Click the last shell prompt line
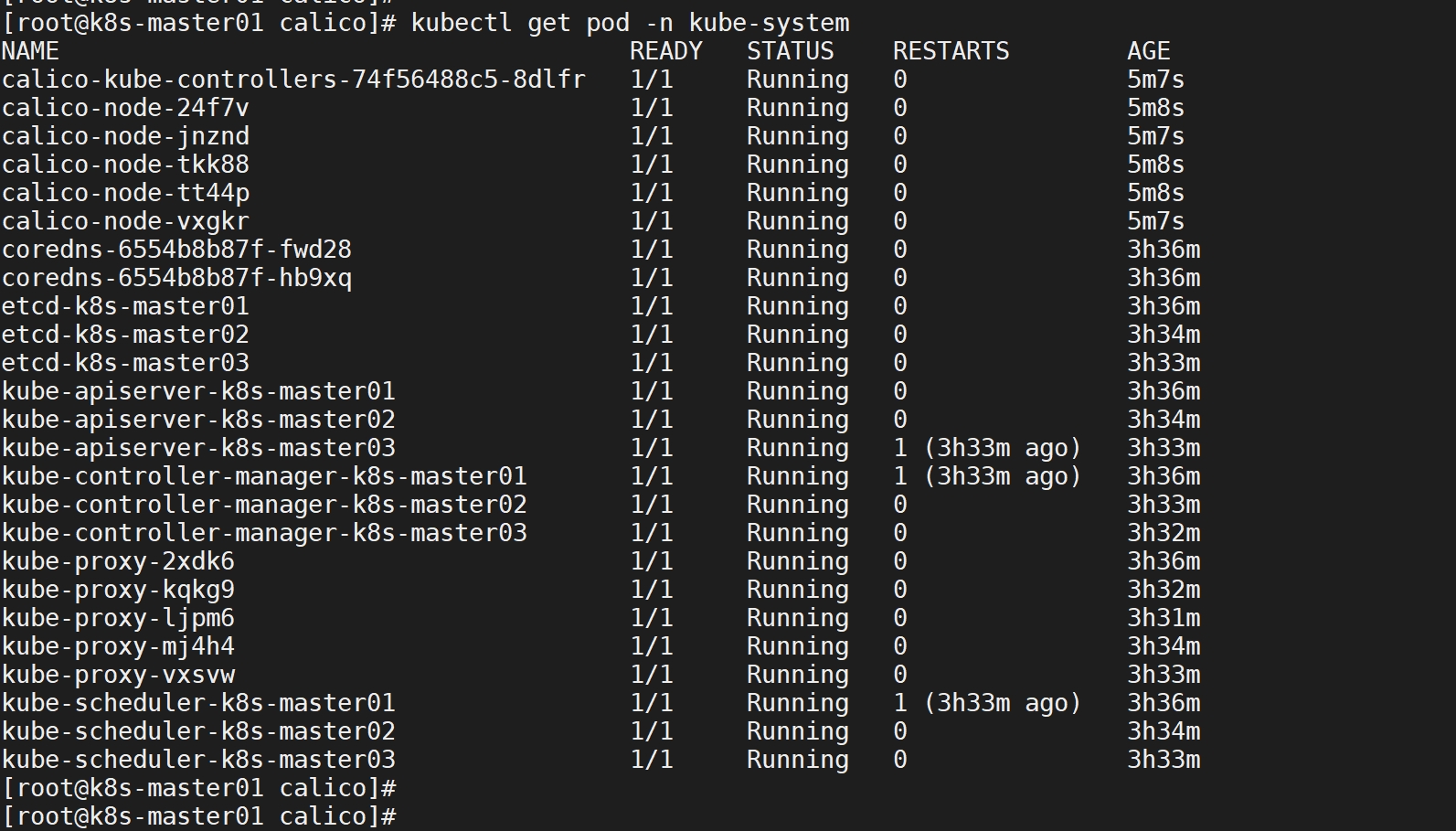The width and height of the screenshot is (1456, 831). [198, 815]
